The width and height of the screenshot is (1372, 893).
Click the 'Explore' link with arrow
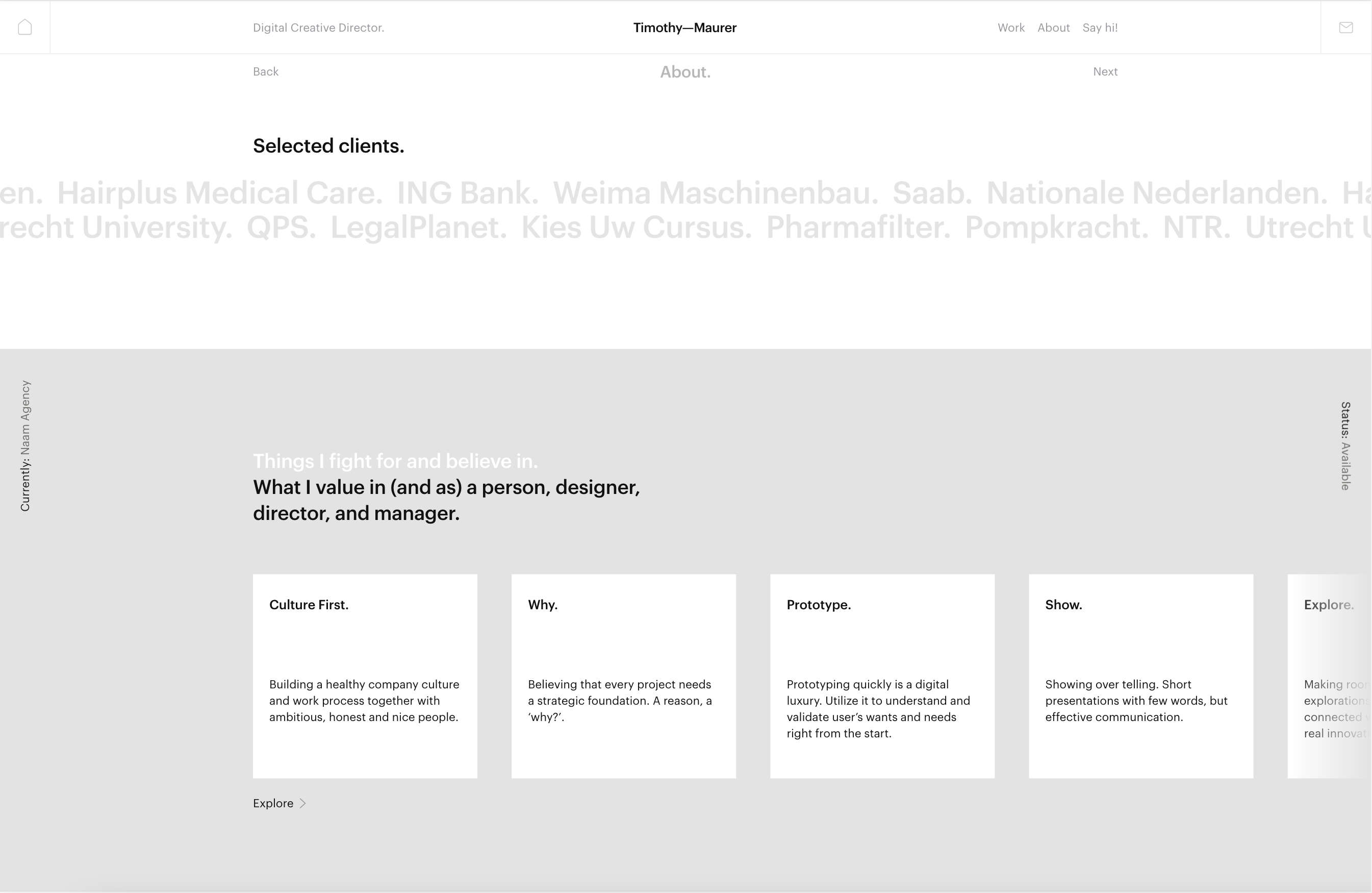280,803
